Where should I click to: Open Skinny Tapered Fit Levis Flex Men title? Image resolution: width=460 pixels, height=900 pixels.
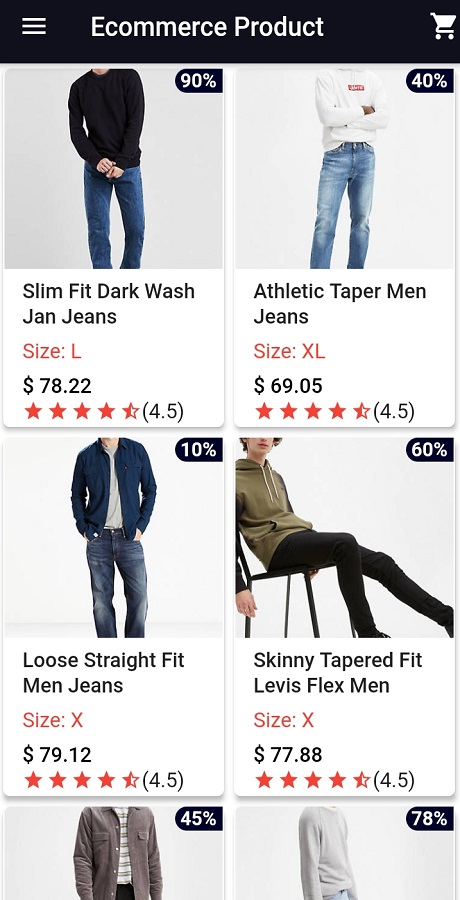pos(338,673)
